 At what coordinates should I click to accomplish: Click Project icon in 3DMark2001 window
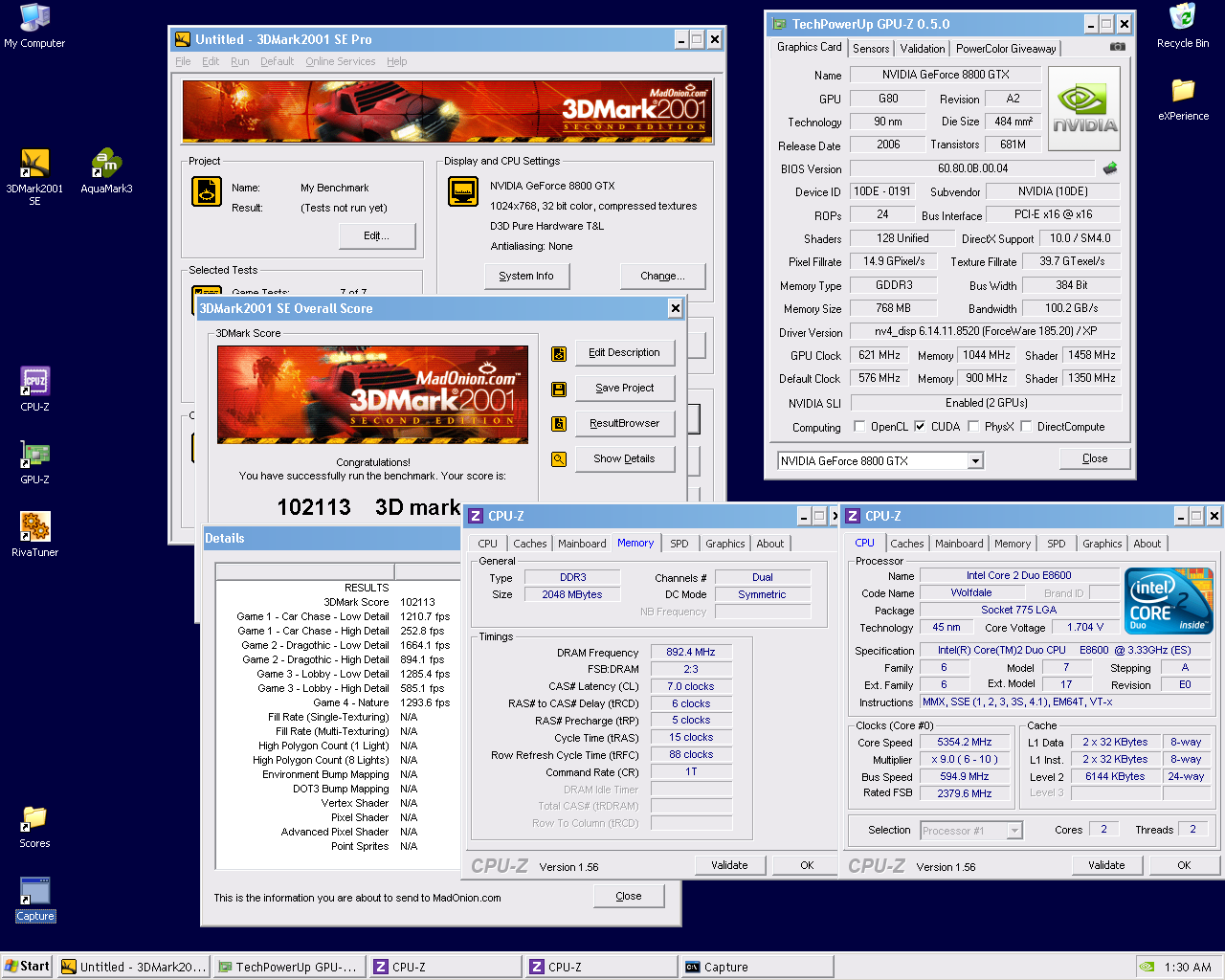tap(207, 191)
